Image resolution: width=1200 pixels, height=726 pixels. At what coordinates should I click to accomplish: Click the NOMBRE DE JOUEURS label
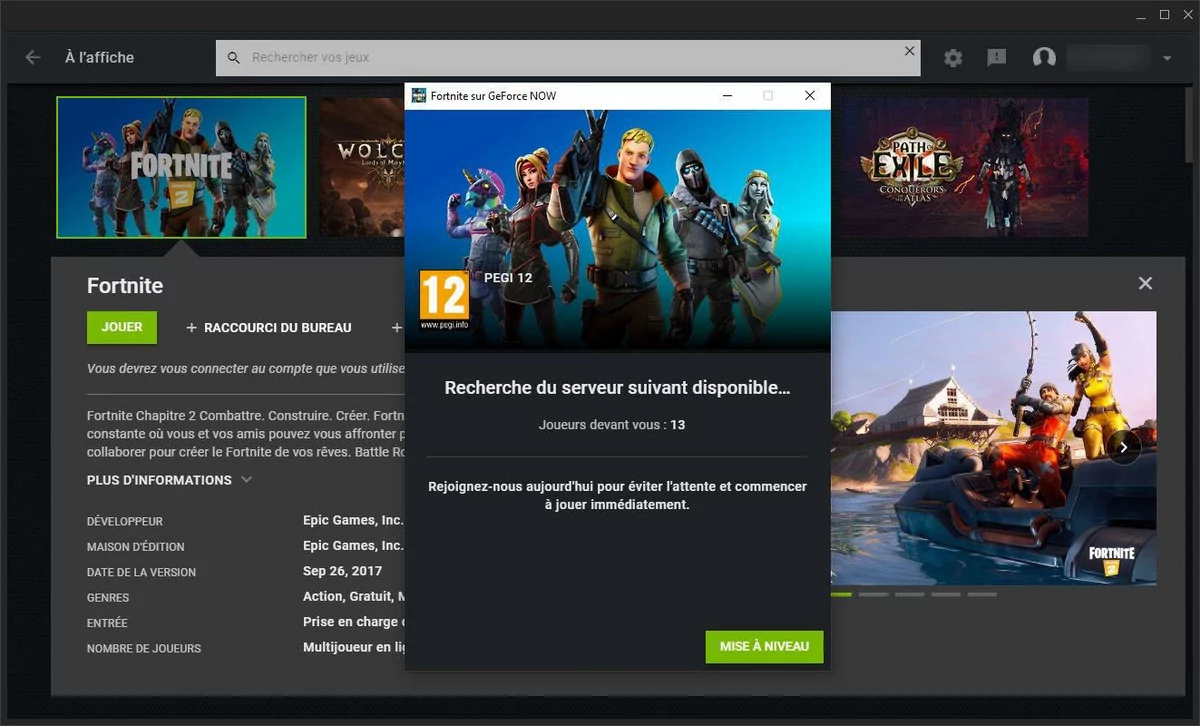coord(144,649)
